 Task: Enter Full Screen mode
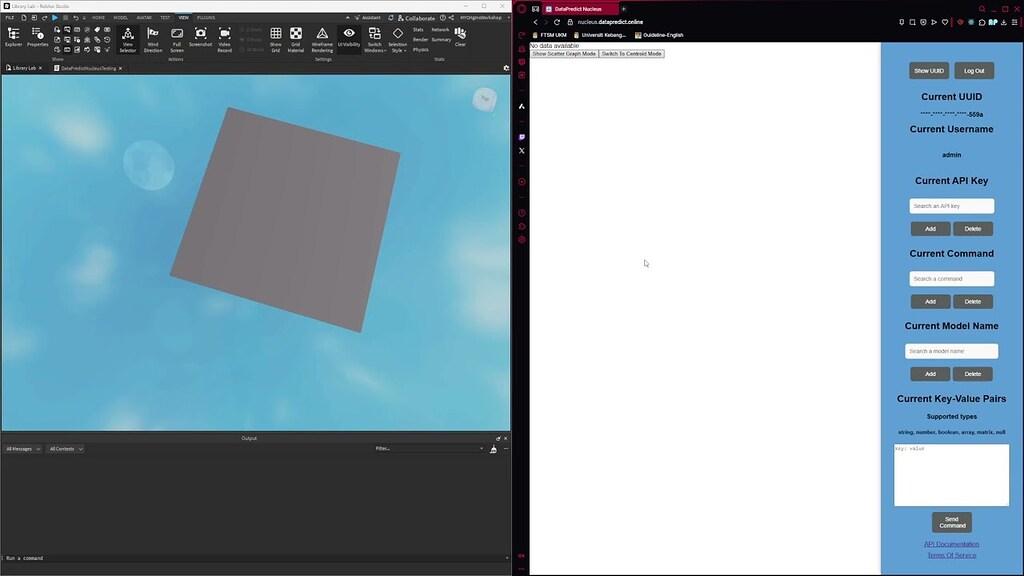(177, 39)
